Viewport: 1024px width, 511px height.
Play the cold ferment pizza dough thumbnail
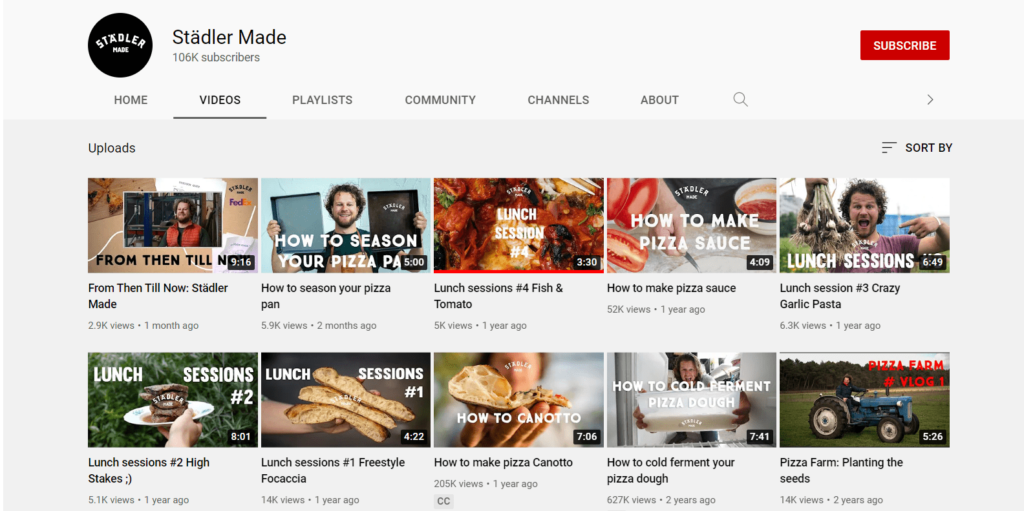tap(692, 400)
